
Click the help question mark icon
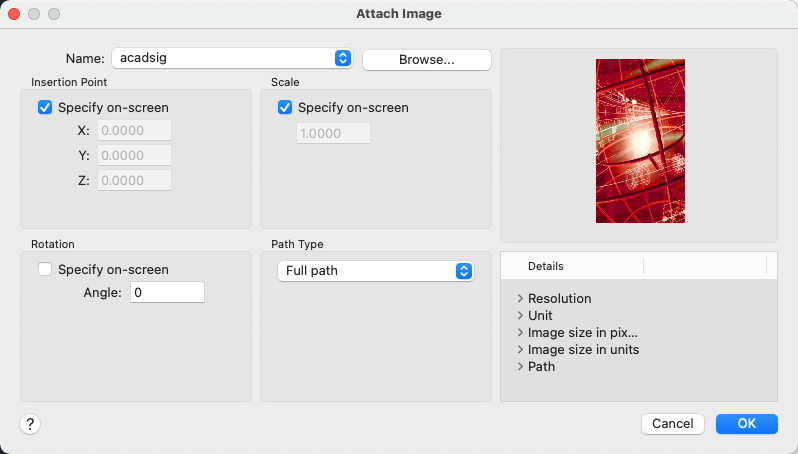click(x=30, y=424)
